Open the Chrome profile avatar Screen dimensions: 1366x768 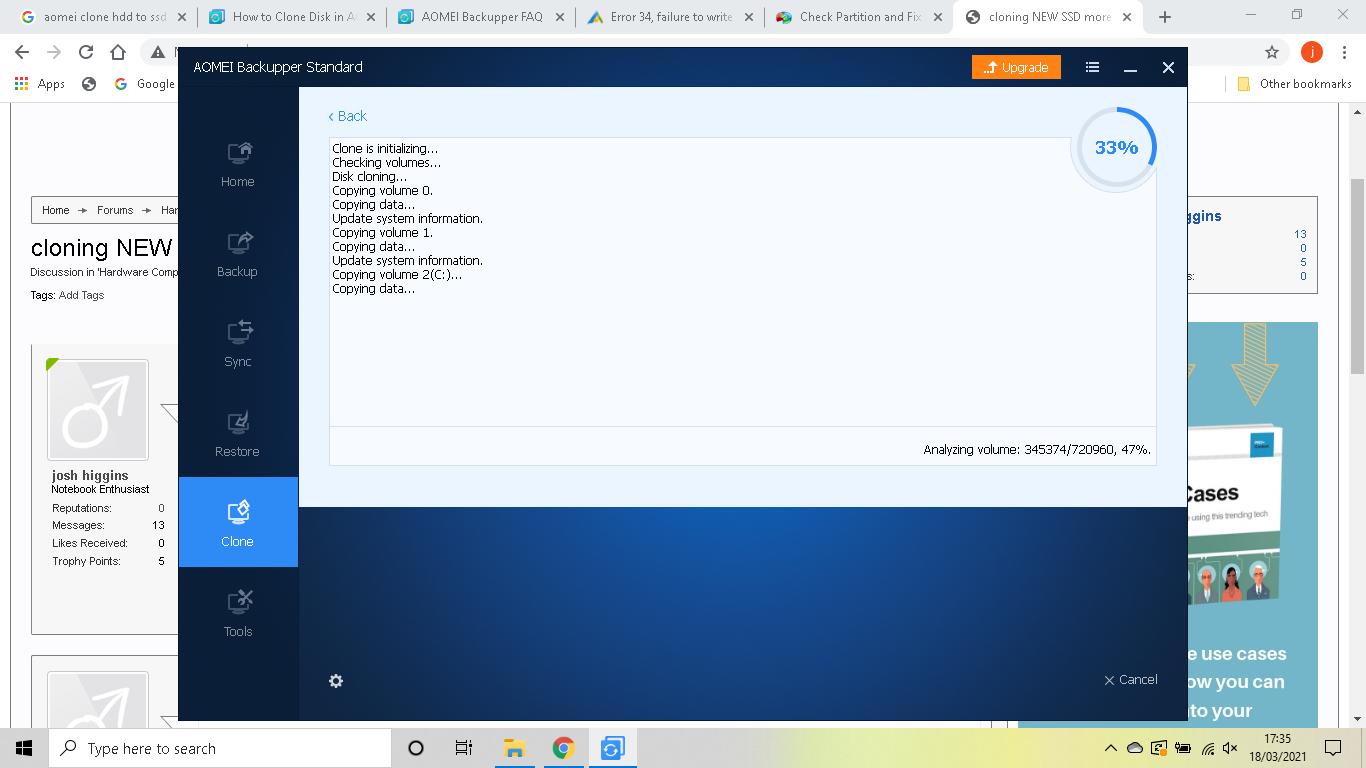pos(1312,52)
